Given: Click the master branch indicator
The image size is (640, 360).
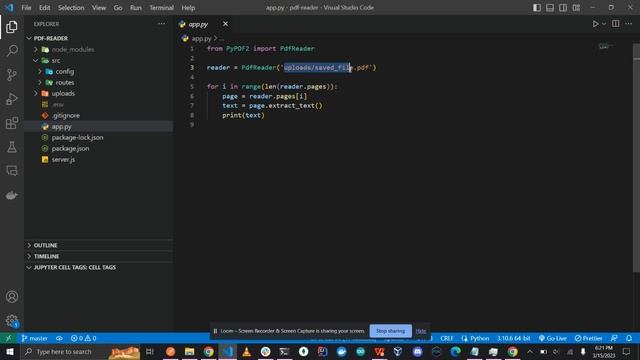Looking at the screenshot, I should pyautogui.click(x=35, y=338).
